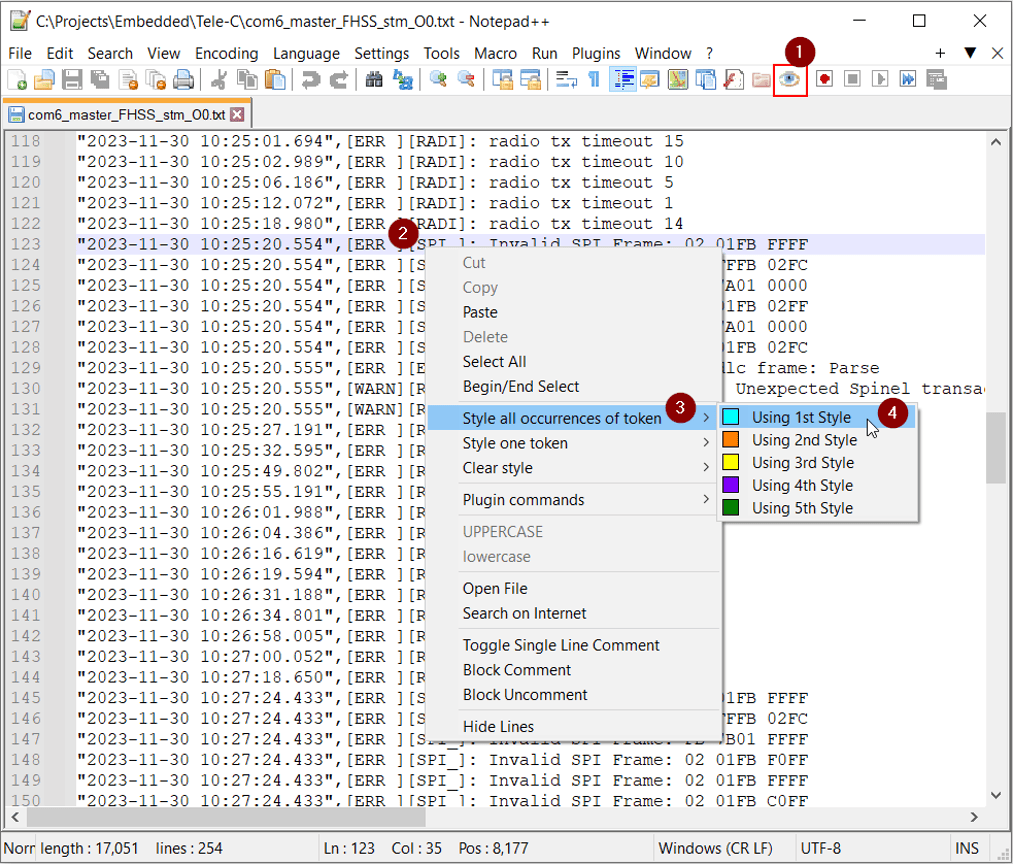Click the New file toolbar icon
The width and height of the screenshot is (1015, 865).
click(x=17, y=80)
